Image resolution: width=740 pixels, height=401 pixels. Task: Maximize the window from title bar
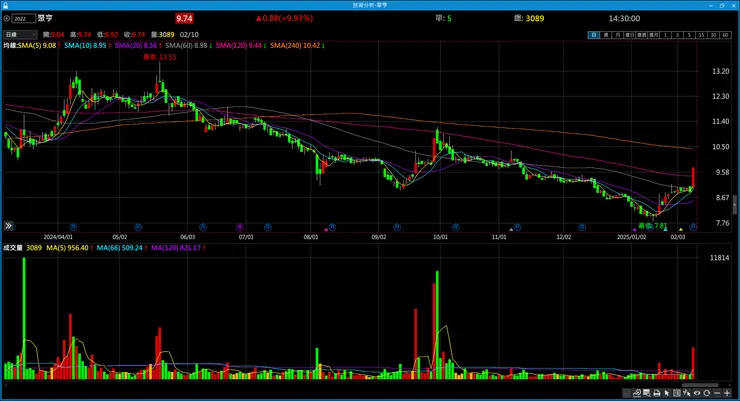click(722, 5)
